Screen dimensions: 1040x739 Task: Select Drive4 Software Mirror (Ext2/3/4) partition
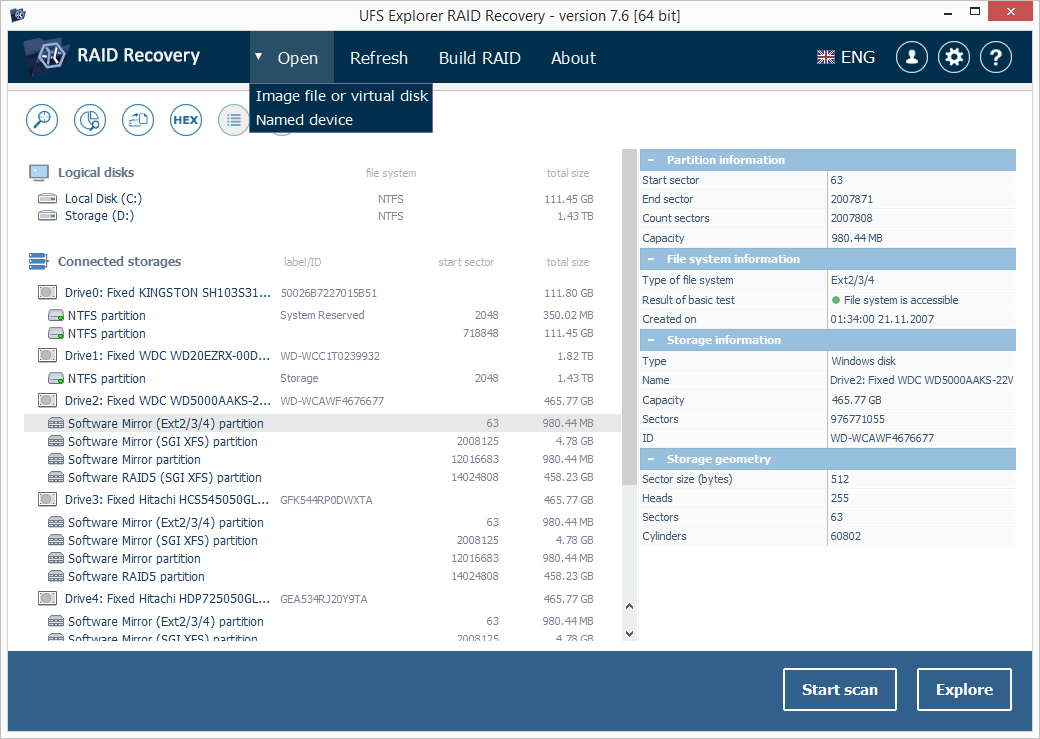[x=322, y=621]
